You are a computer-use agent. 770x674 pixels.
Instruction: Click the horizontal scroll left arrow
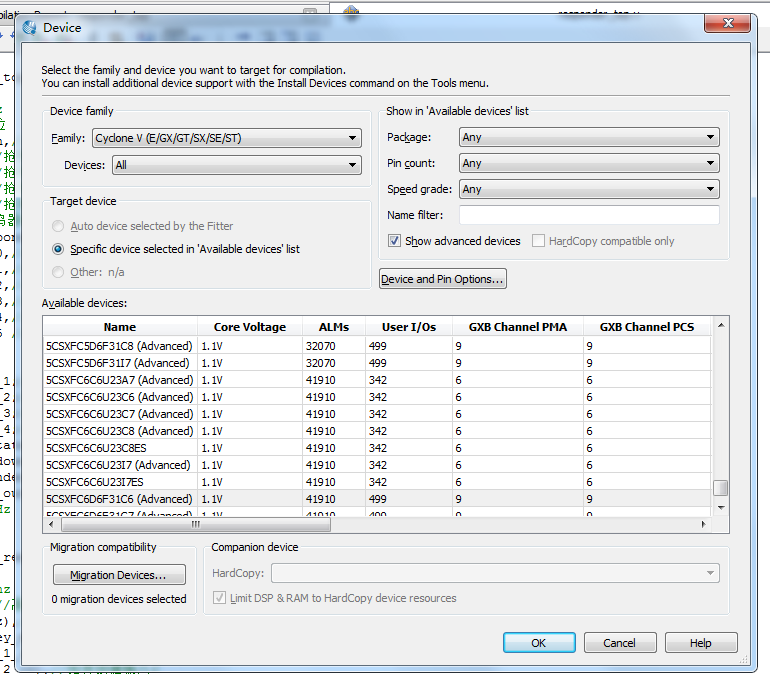point(51,524)
